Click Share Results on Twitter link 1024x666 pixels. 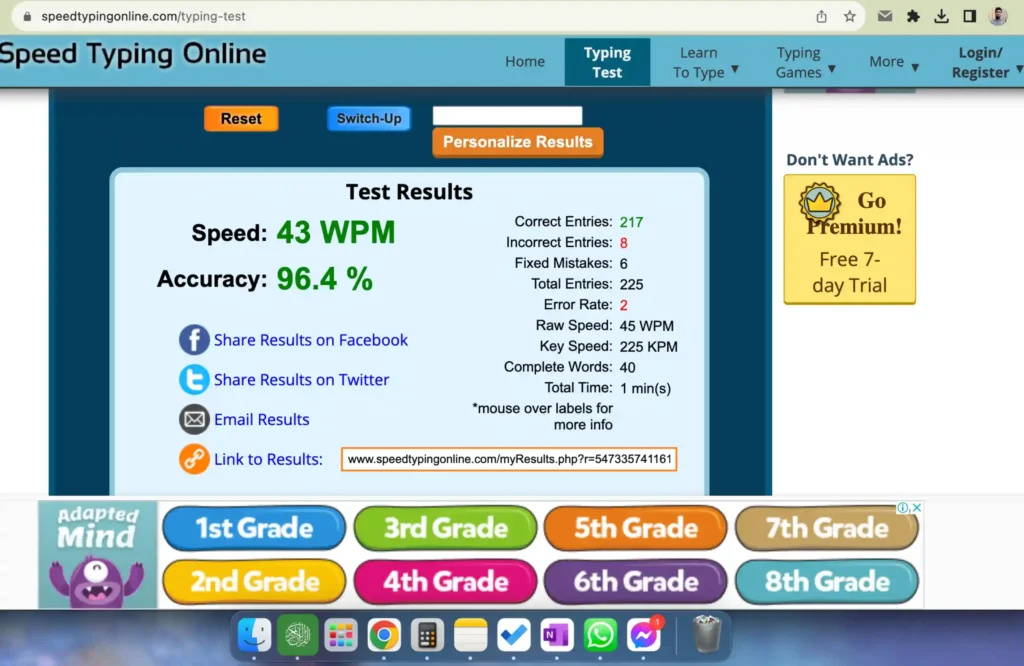pyautogui.click(x=302, y=380)
